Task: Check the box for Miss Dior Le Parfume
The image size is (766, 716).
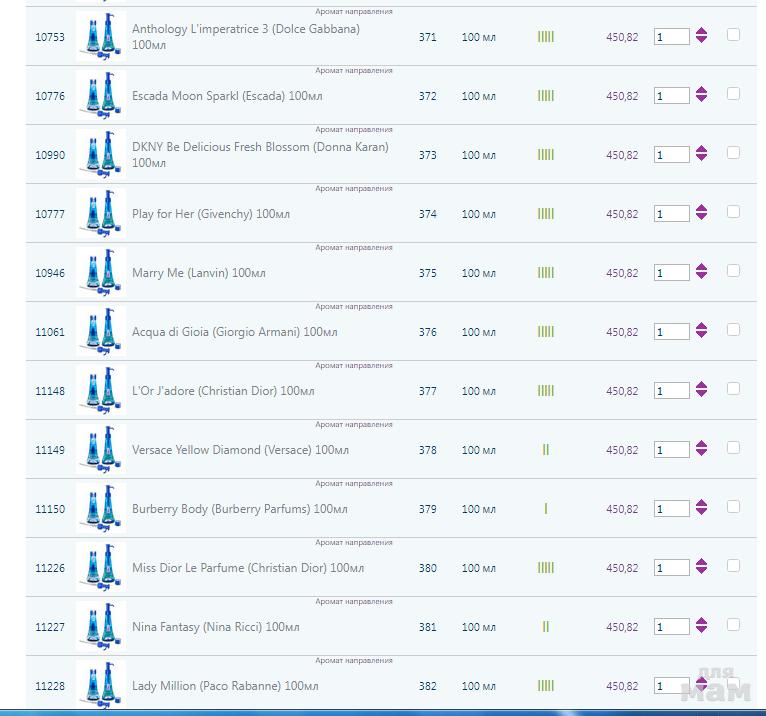Action: pos(733,566)
